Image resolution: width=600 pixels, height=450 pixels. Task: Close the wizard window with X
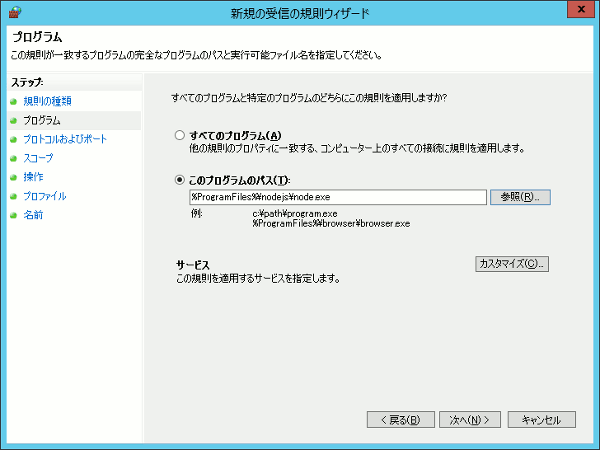click(581, 9)
